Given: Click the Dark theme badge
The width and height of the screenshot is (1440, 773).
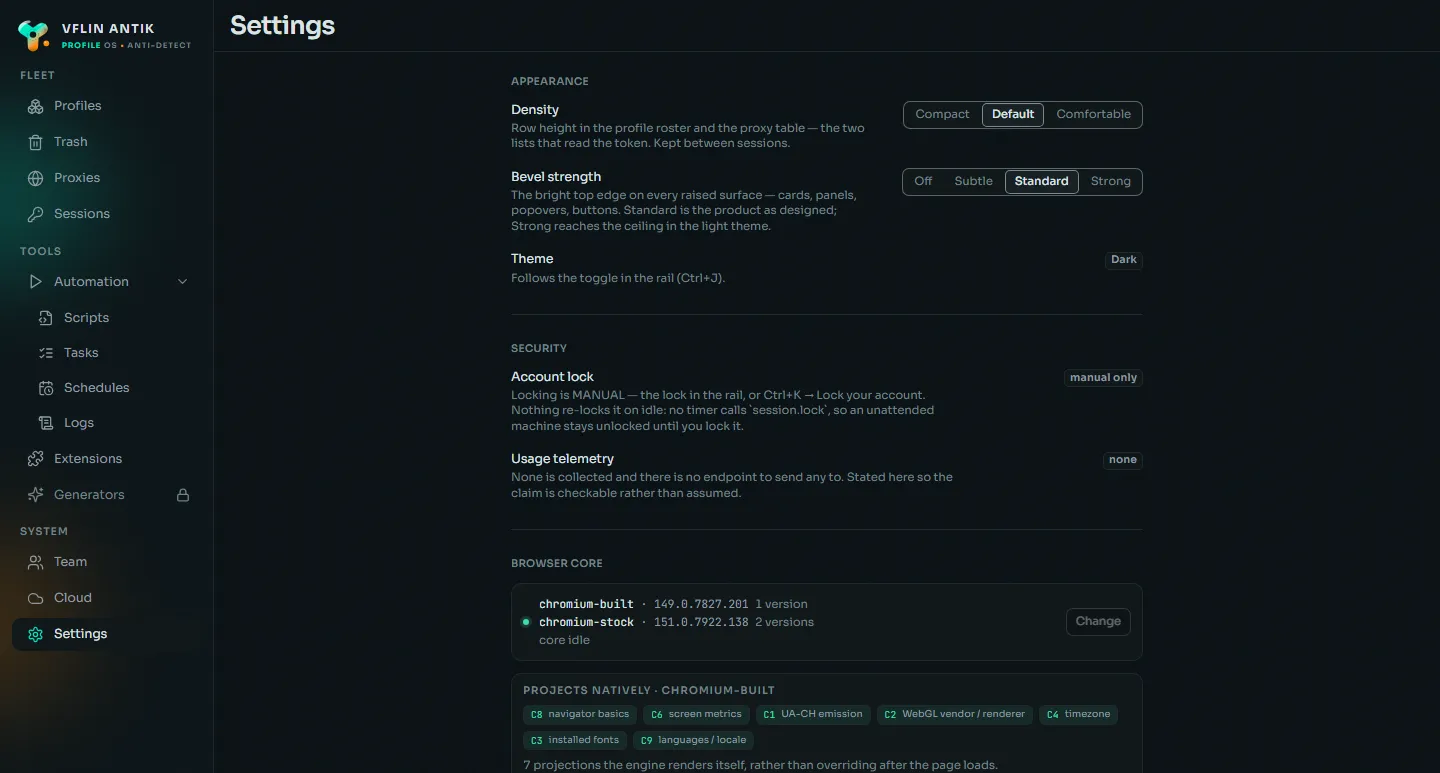Looking at the screenshot, I should [1124, 260].
